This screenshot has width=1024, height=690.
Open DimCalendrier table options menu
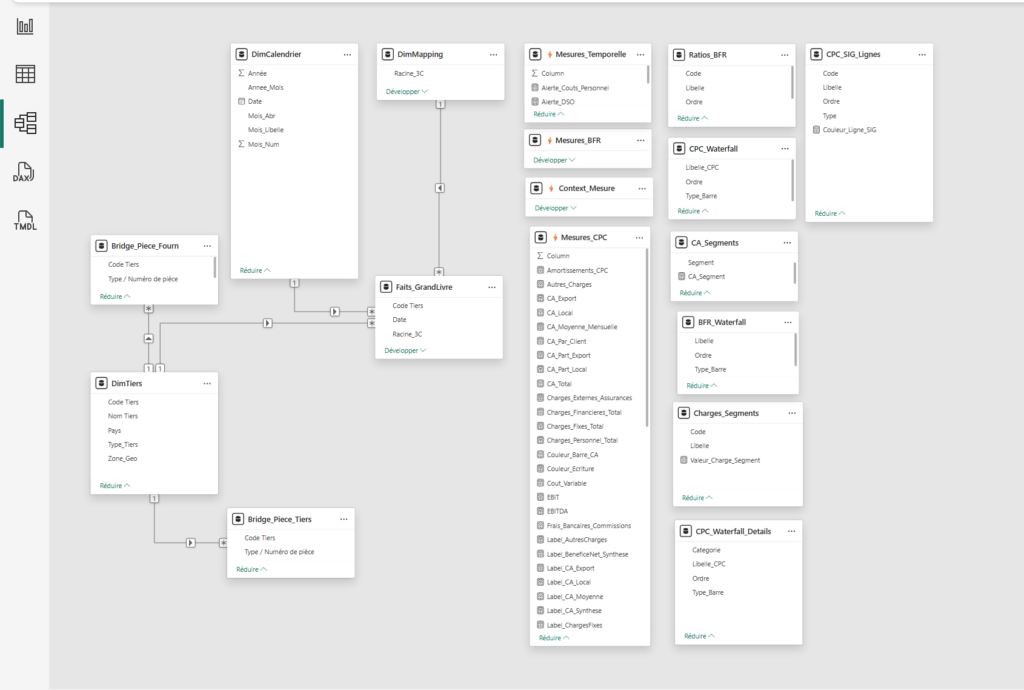click(x=347, y=55)
